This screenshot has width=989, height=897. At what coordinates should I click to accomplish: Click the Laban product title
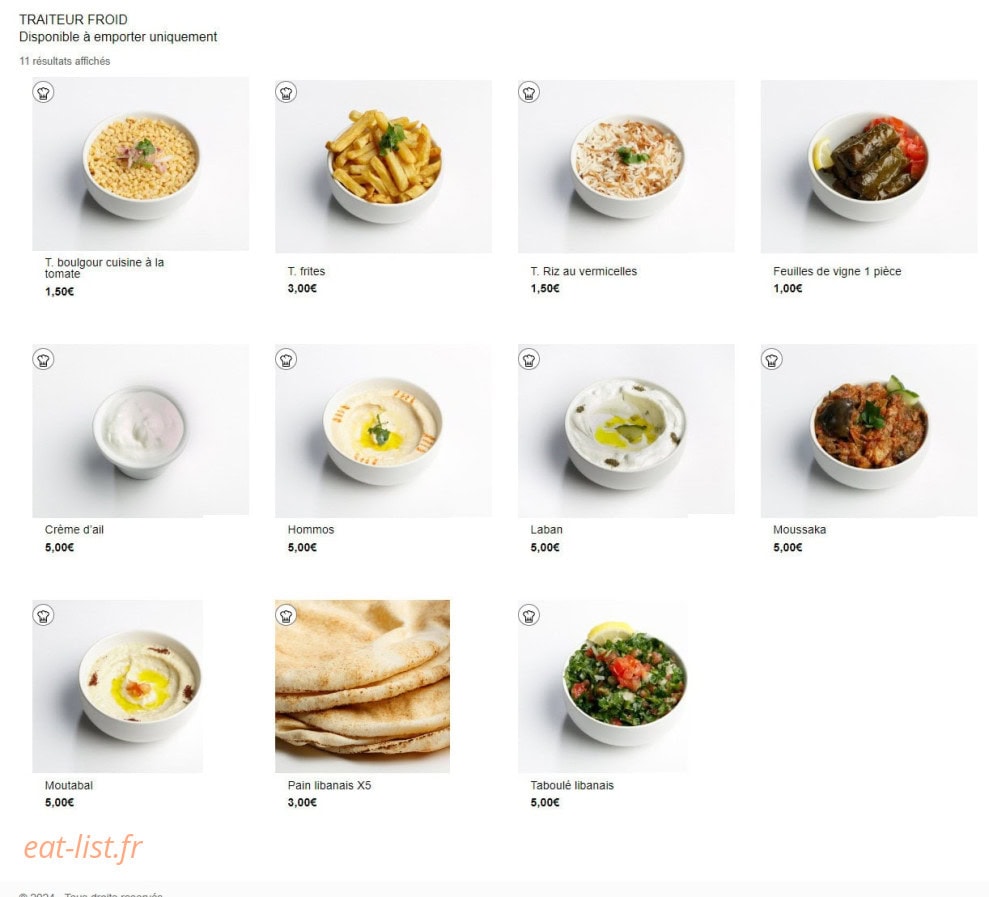[546, 530]
